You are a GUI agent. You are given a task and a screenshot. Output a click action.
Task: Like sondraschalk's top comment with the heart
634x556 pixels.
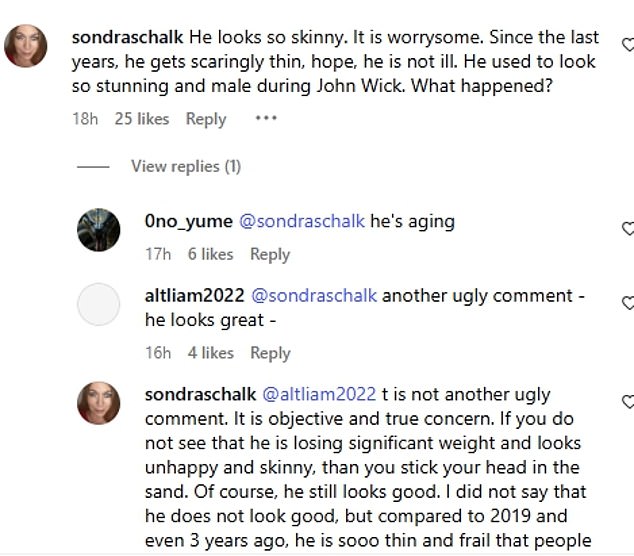coord(627,45)
